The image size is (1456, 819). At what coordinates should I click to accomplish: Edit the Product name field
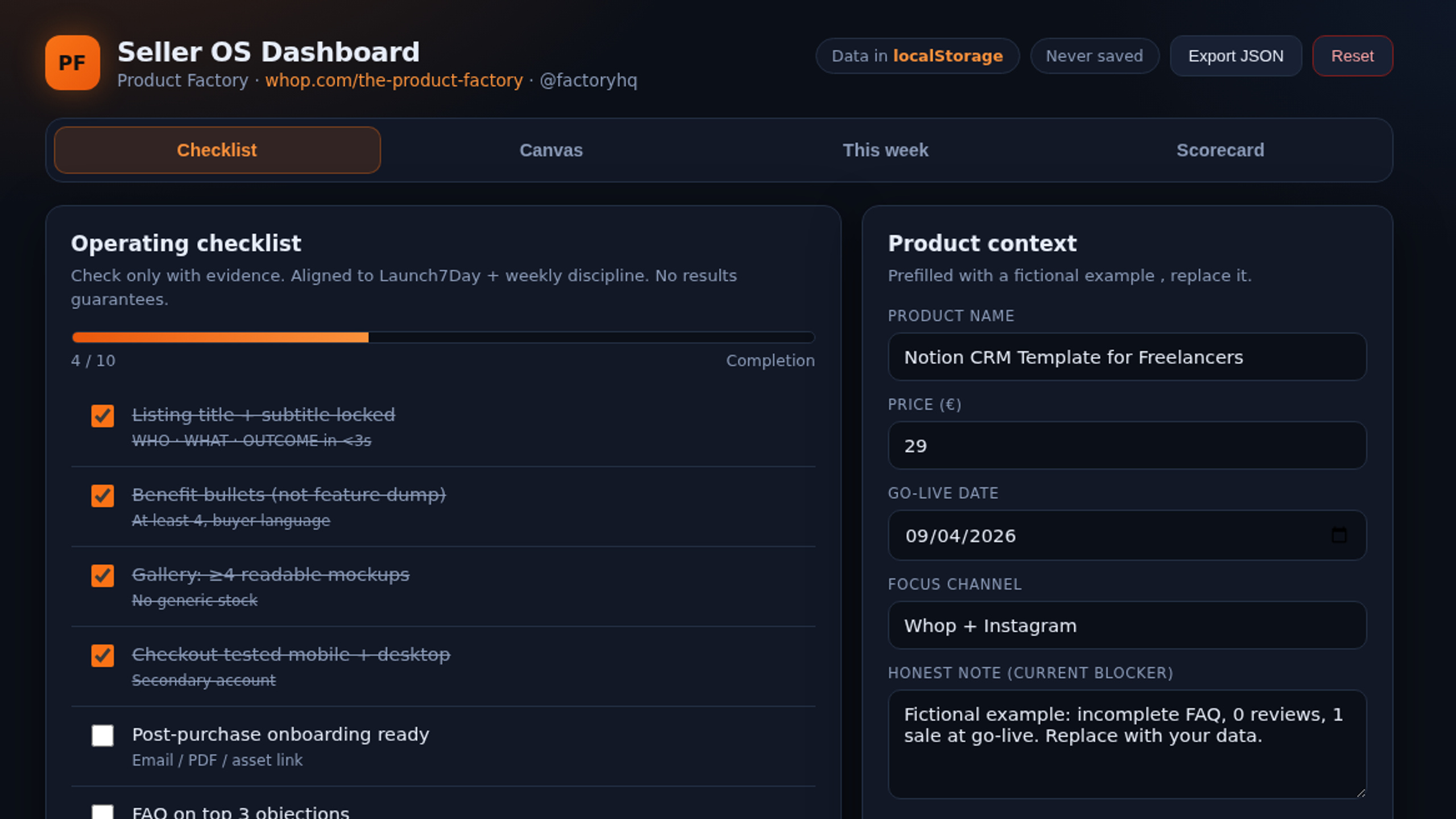pyautogui.click(x=1127, y=357)
